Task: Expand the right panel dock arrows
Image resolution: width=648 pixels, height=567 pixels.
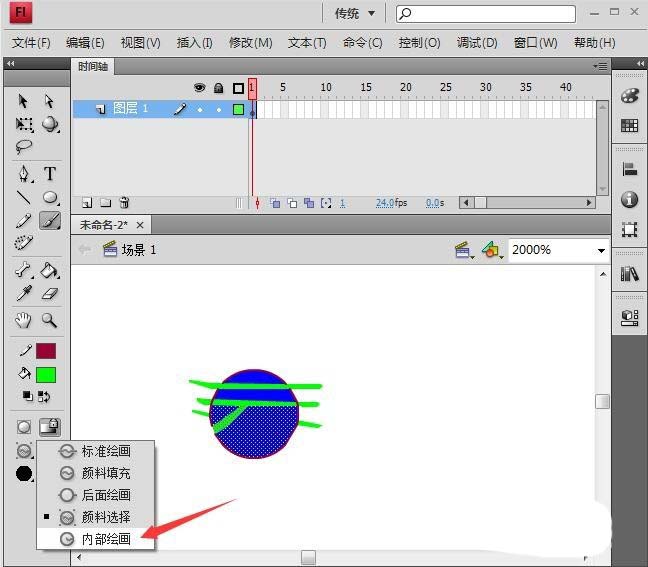Action: (x=640, y=63)
